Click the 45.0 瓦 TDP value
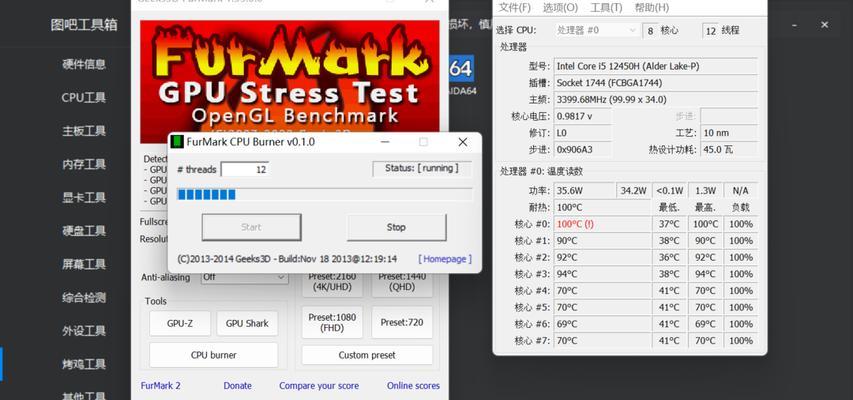The width and height of the screenshot is (853, 400). coord(728,149)
